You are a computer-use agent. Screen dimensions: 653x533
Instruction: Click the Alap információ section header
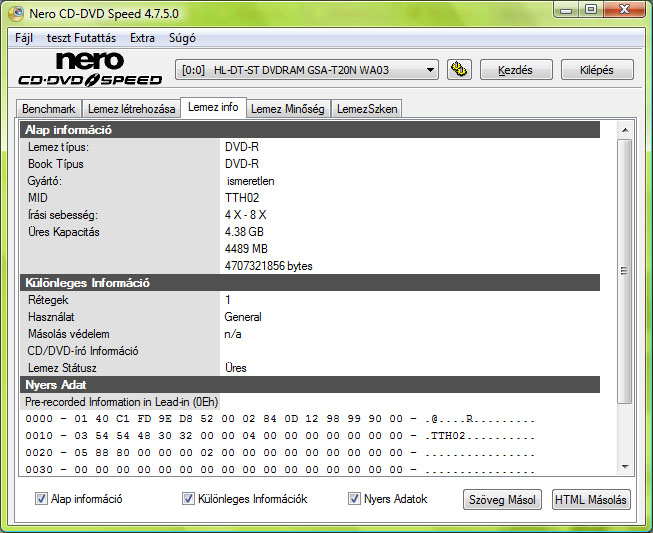click(310, 130)
